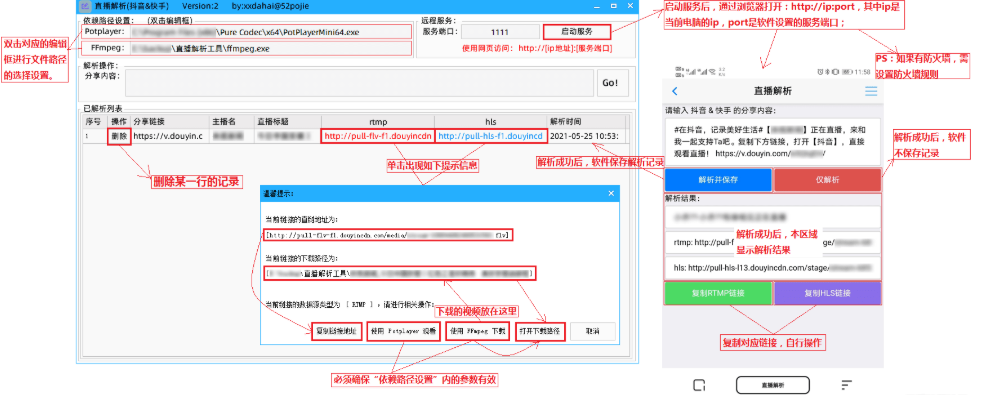Close the 直播解析 desktop window
Screen dimensions: 990x395
tap(631, 6)
